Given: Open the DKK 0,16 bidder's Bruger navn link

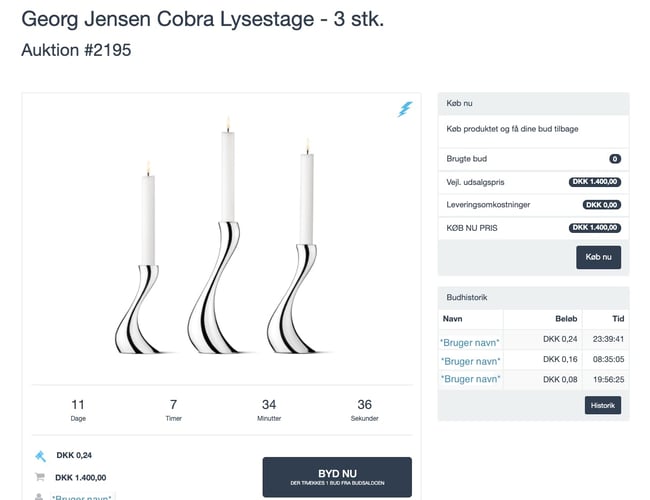Looking at the screenshot, I should pos(470,360).
